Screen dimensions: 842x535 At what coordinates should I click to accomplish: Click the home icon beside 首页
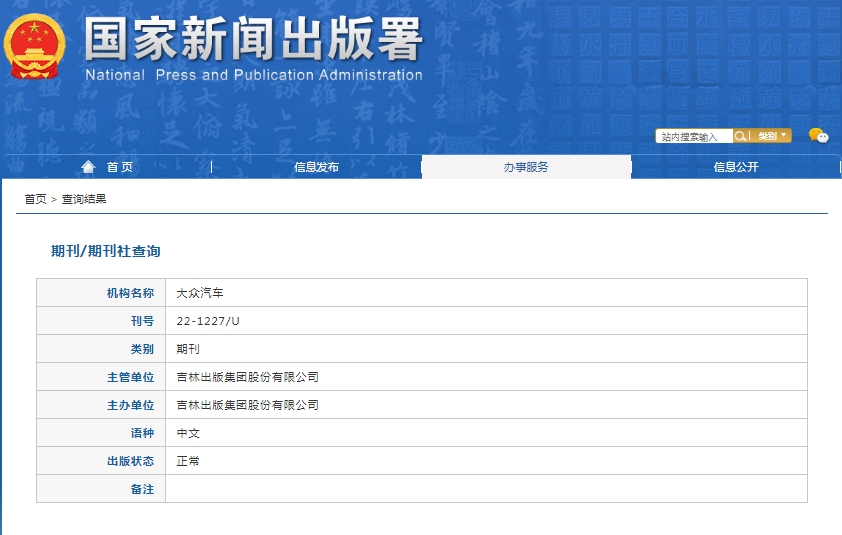point(89,167)
